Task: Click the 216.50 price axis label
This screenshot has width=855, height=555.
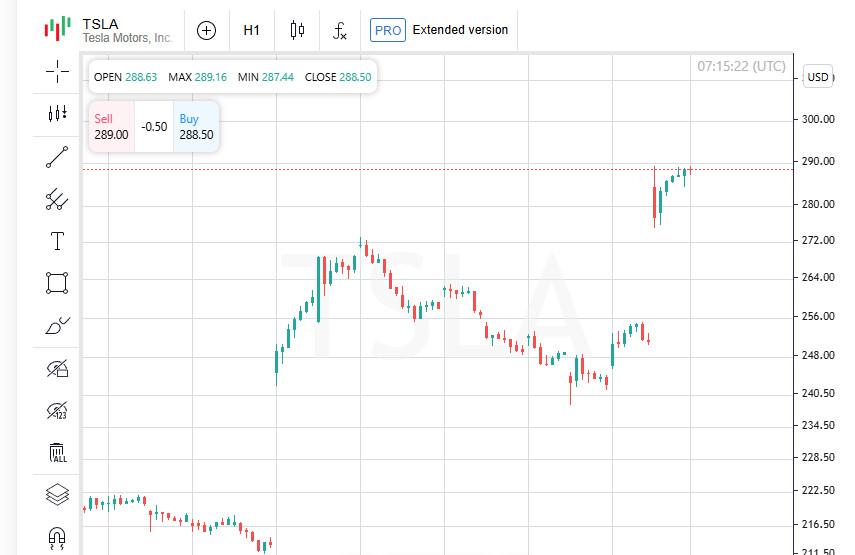Action: click(x=818, y=524)
